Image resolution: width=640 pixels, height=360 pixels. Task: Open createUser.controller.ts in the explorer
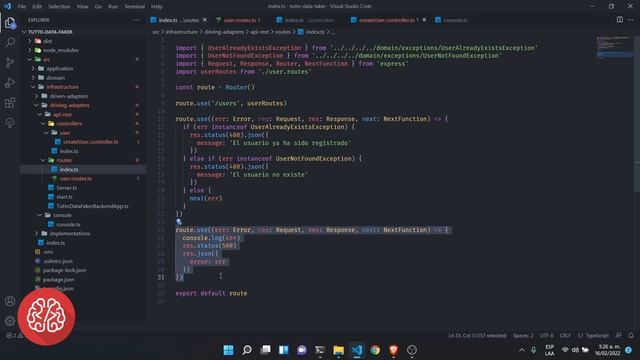91,142
